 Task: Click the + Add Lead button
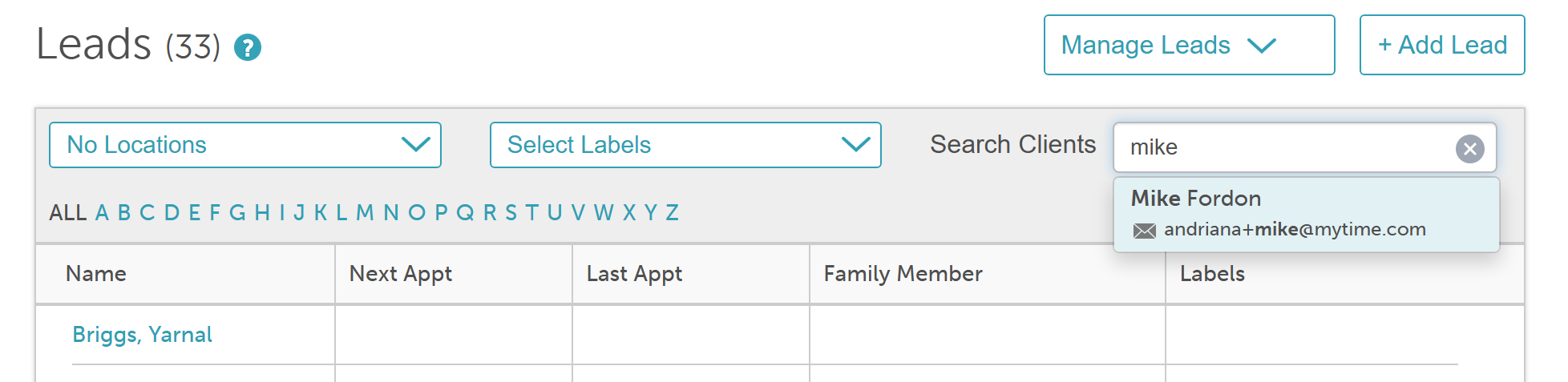(x=1441, y=46)
